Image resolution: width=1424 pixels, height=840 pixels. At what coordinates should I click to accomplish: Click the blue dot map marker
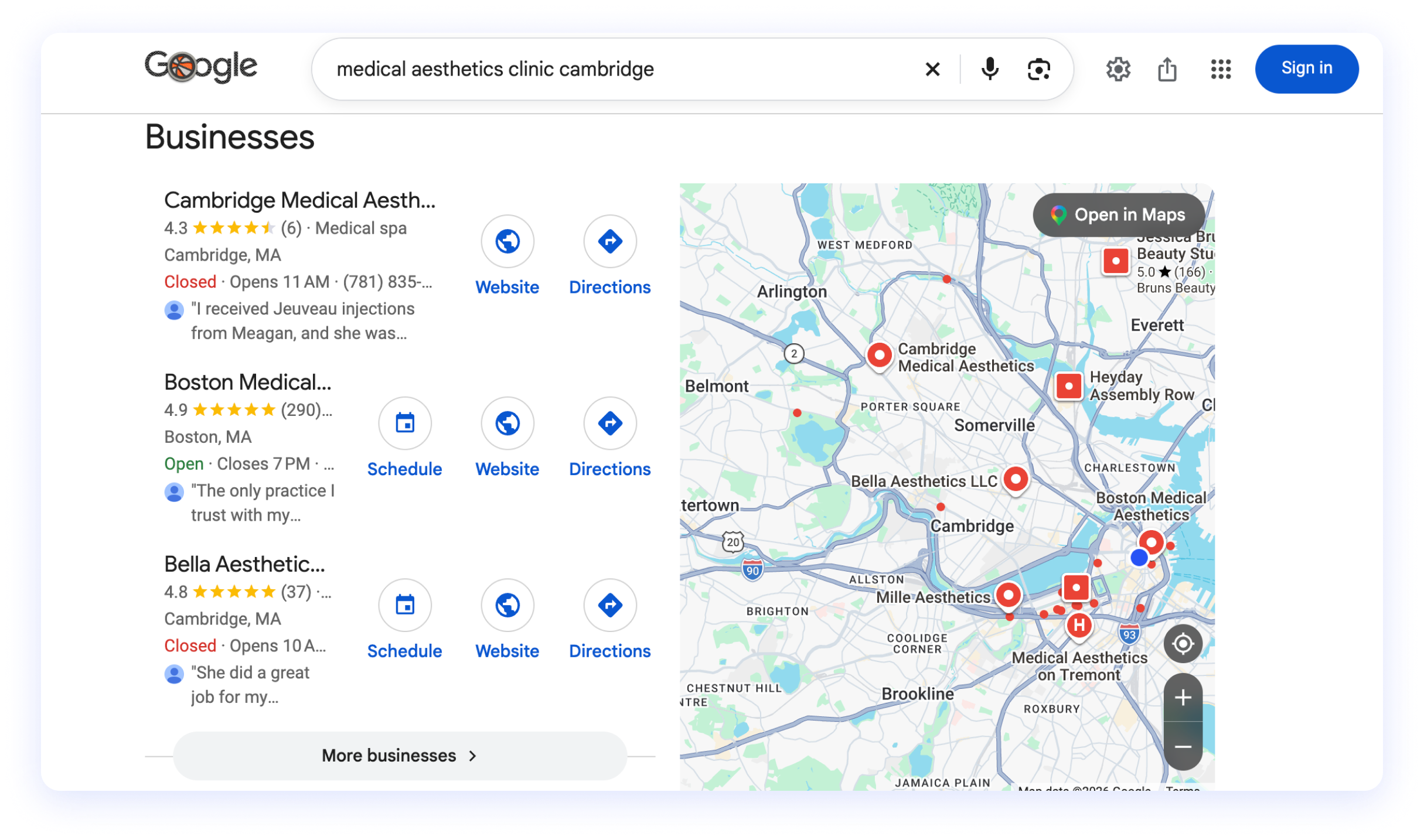[x=1139, y=557]
